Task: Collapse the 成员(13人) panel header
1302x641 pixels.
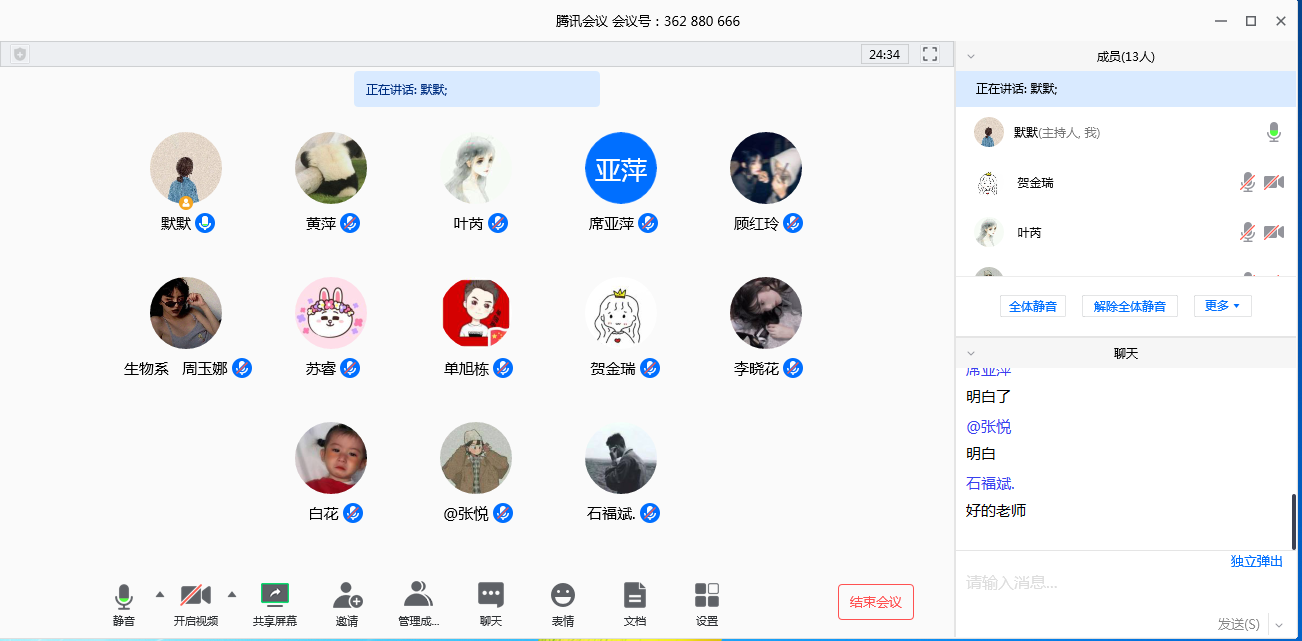Action: point(971,57)
